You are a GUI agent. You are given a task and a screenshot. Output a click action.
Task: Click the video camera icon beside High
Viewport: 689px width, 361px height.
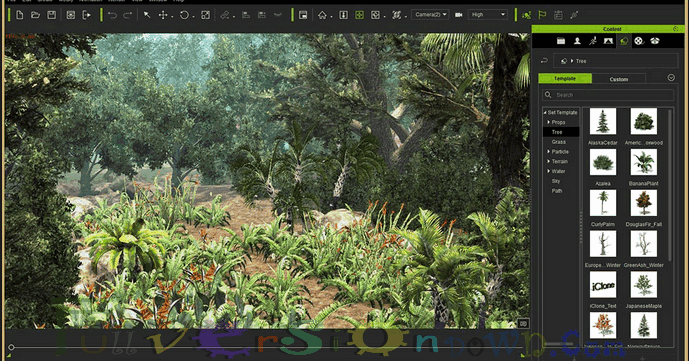[x=458, y=15]
